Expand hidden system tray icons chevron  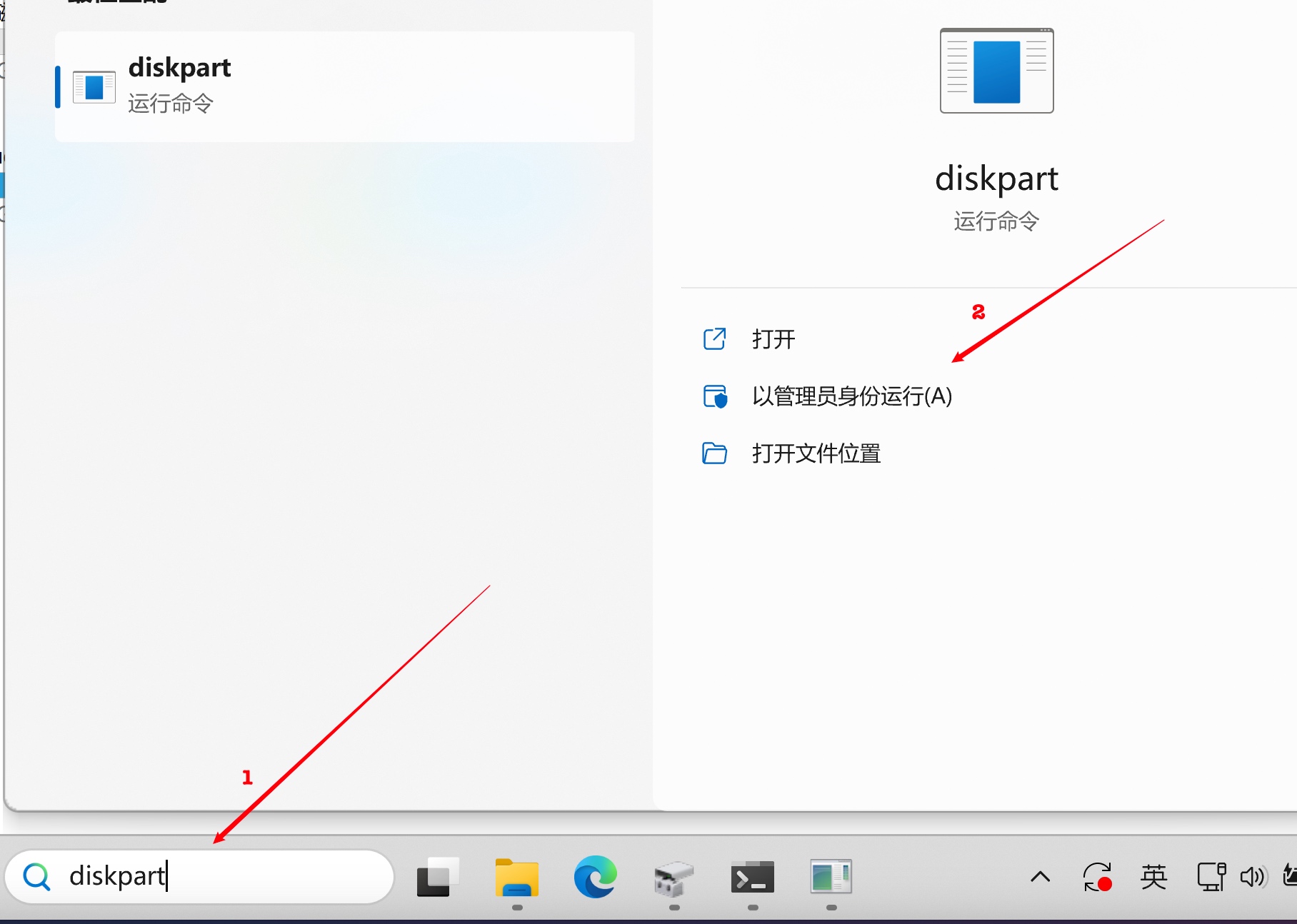coord(1041,876)
